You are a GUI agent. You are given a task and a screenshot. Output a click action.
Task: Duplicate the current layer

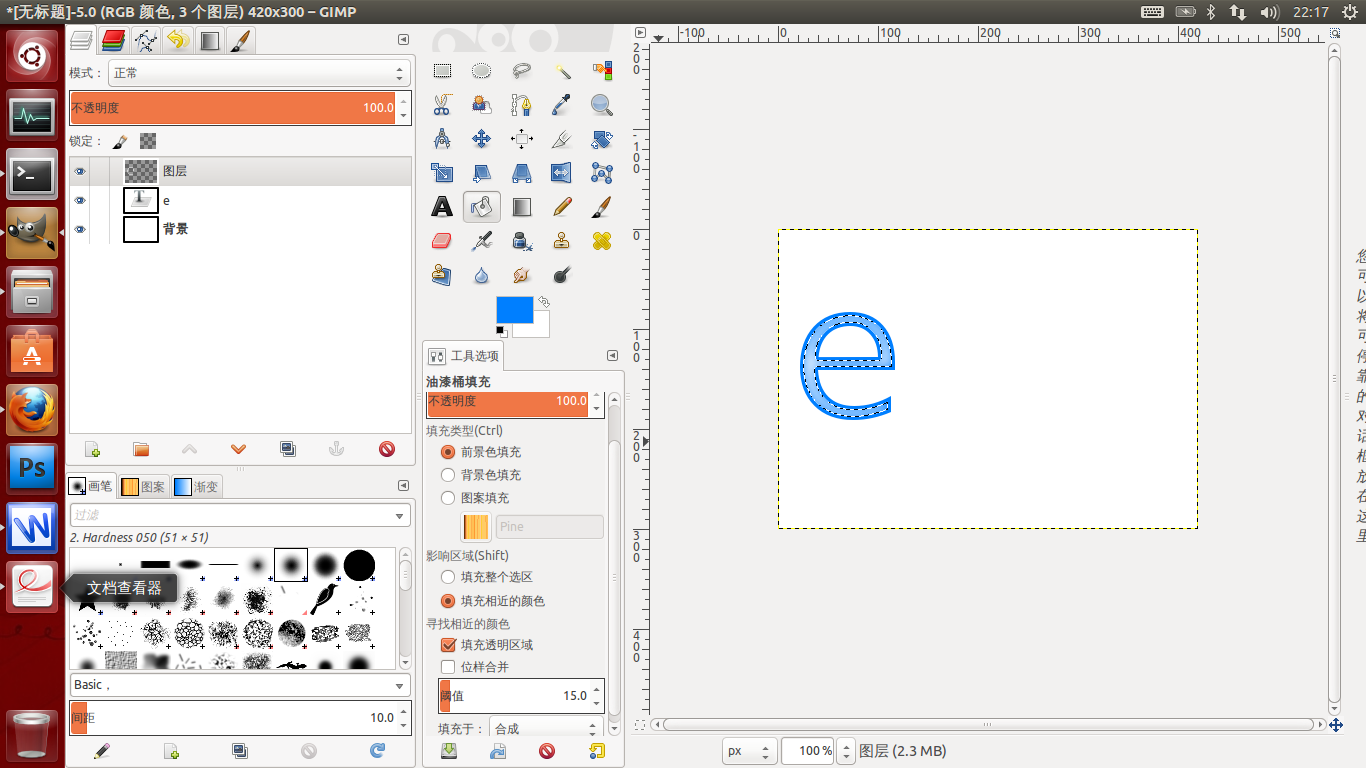tap(288, 449)
